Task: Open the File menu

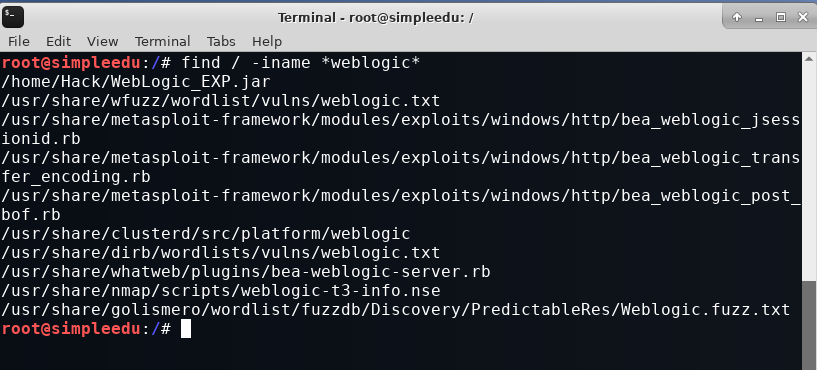Action: click(19, 41)
